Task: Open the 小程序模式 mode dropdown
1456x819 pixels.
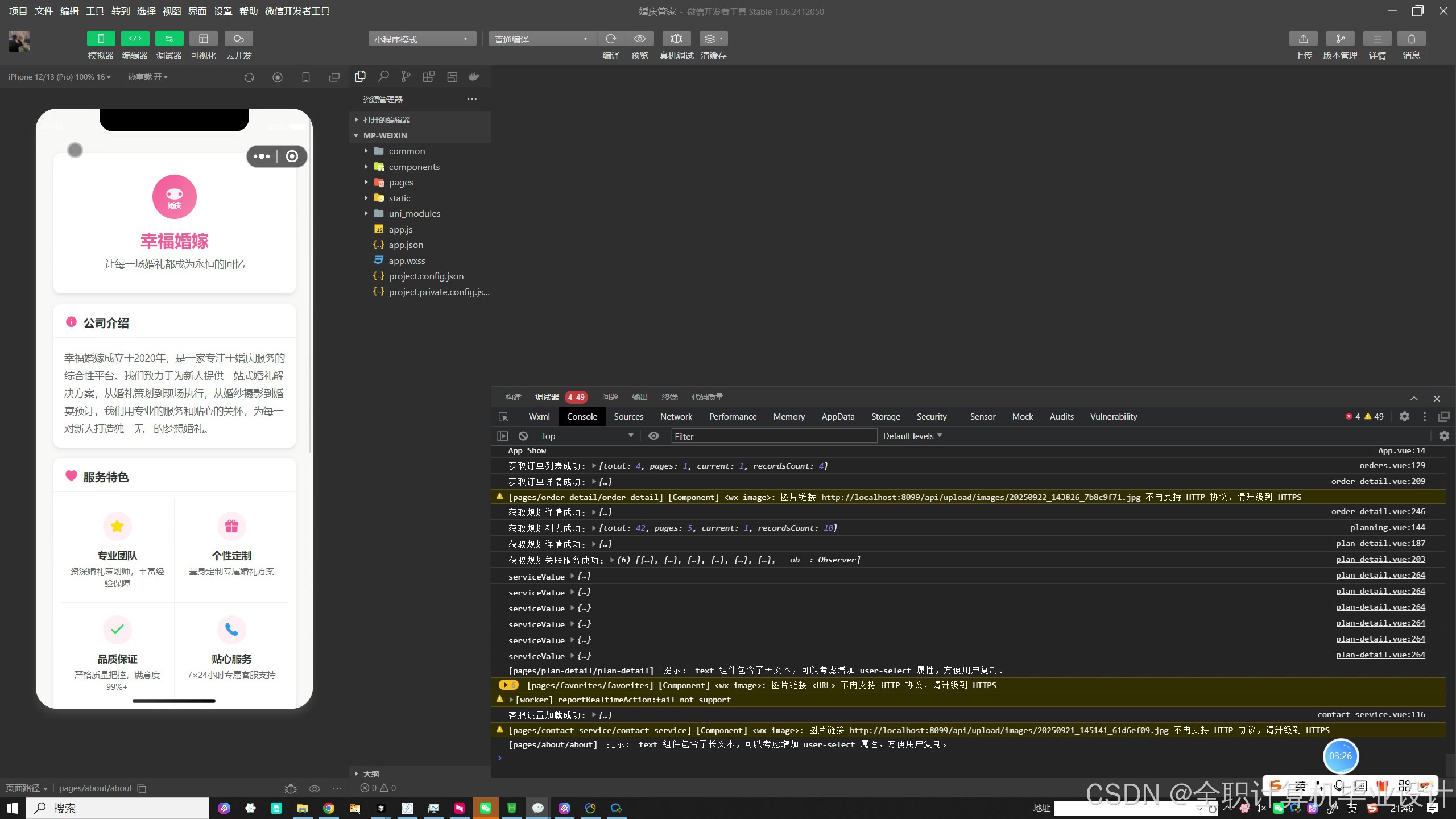Action: point(421,39)
